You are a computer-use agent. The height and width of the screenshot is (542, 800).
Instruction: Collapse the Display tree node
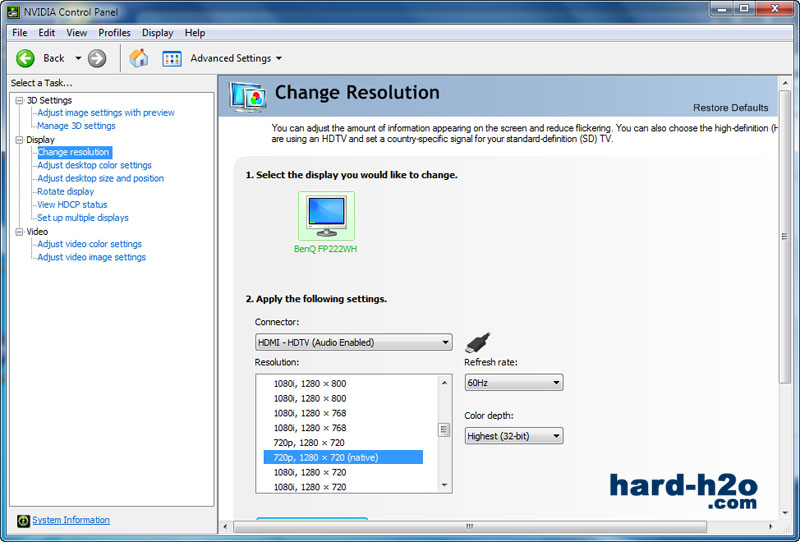(19, 140)
